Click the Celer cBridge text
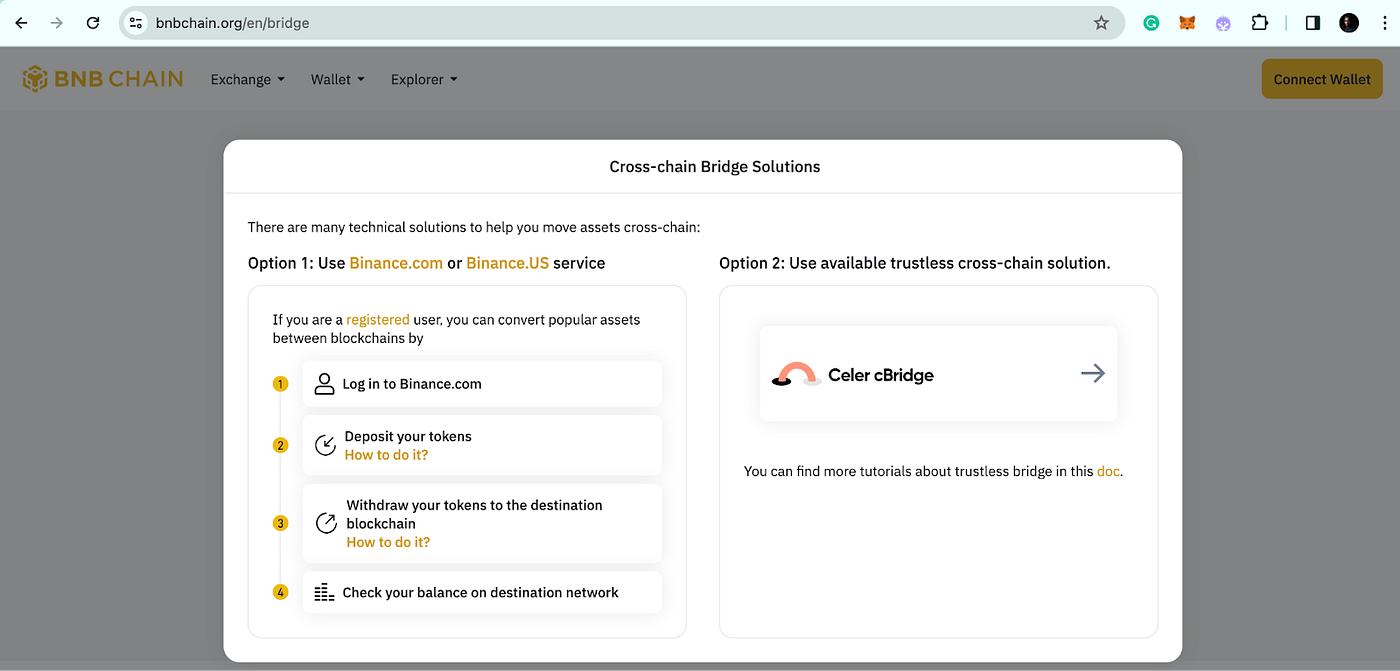This screenshot has width=1400, height=671. [881, 375]
